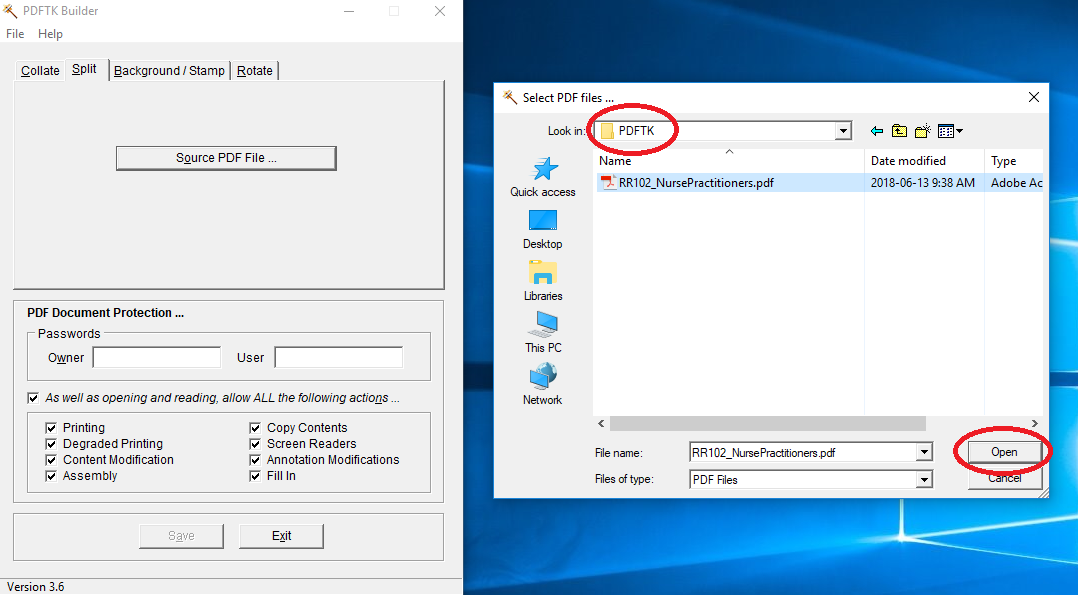Expand the Look in folder dropdown
Image resolution: width=1078 pixels, height=595 pixels.
click(x=843, y=131)
